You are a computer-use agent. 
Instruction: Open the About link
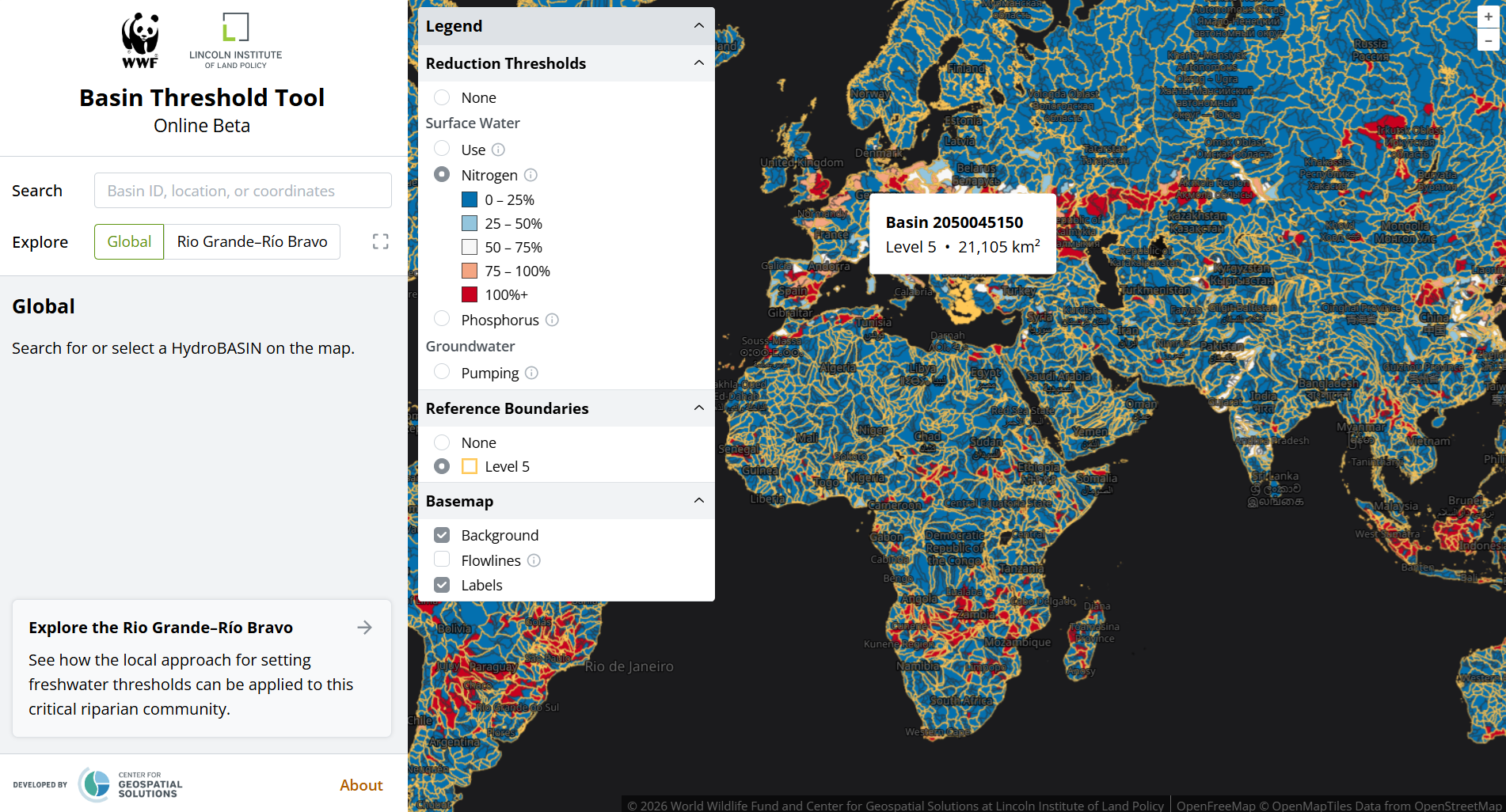[361, 785]
